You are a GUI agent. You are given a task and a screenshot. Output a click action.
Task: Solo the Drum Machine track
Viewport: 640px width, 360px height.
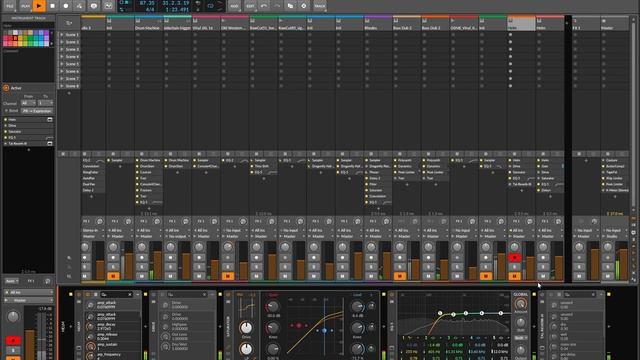coord(142,267)
